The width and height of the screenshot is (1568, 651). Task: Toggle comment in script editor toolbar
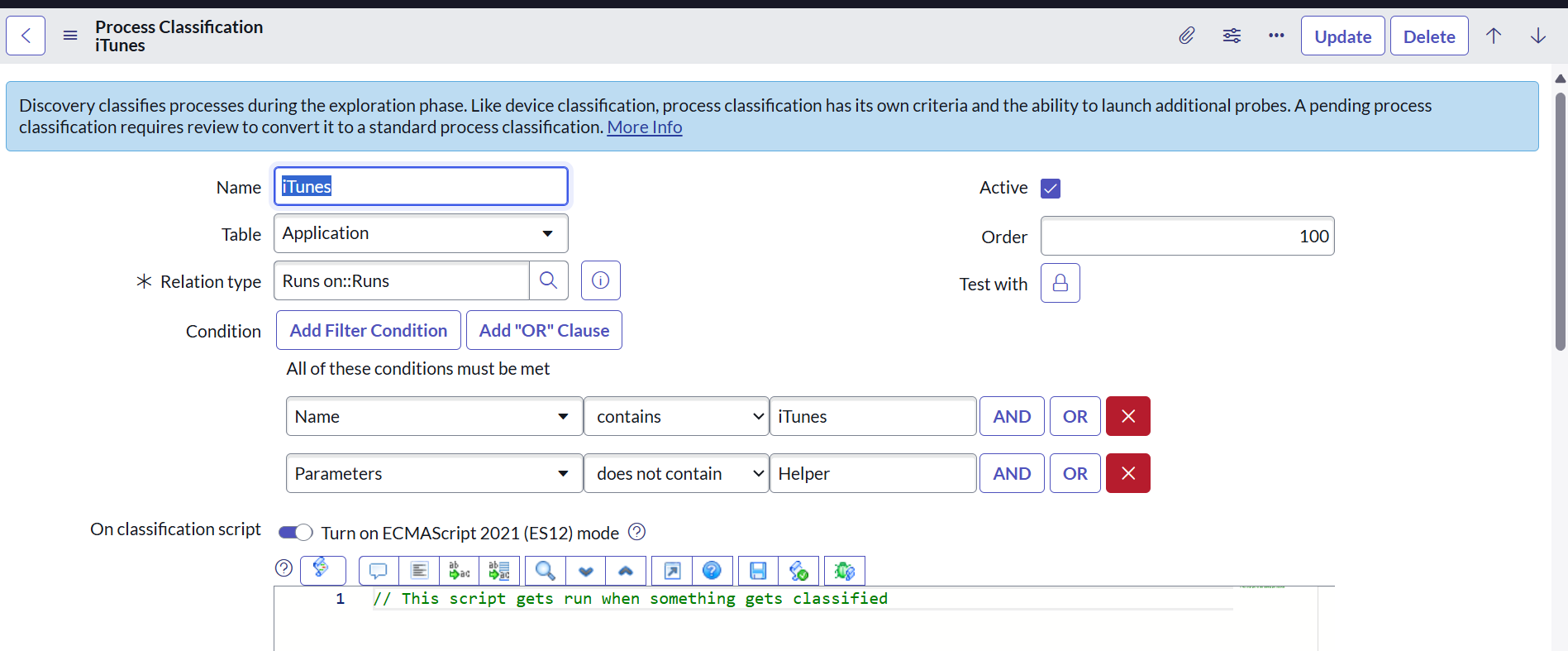point(379,571)
